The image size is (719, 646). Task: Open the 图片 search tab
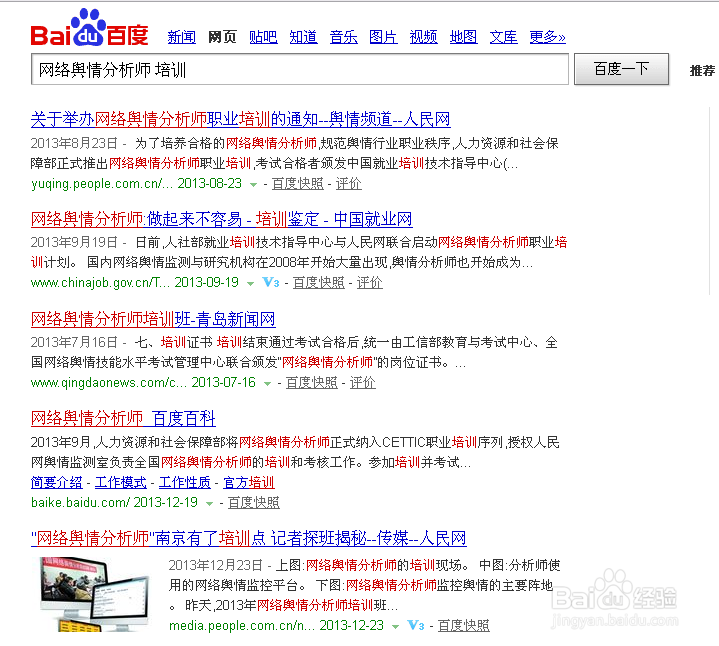pos(383,37)
